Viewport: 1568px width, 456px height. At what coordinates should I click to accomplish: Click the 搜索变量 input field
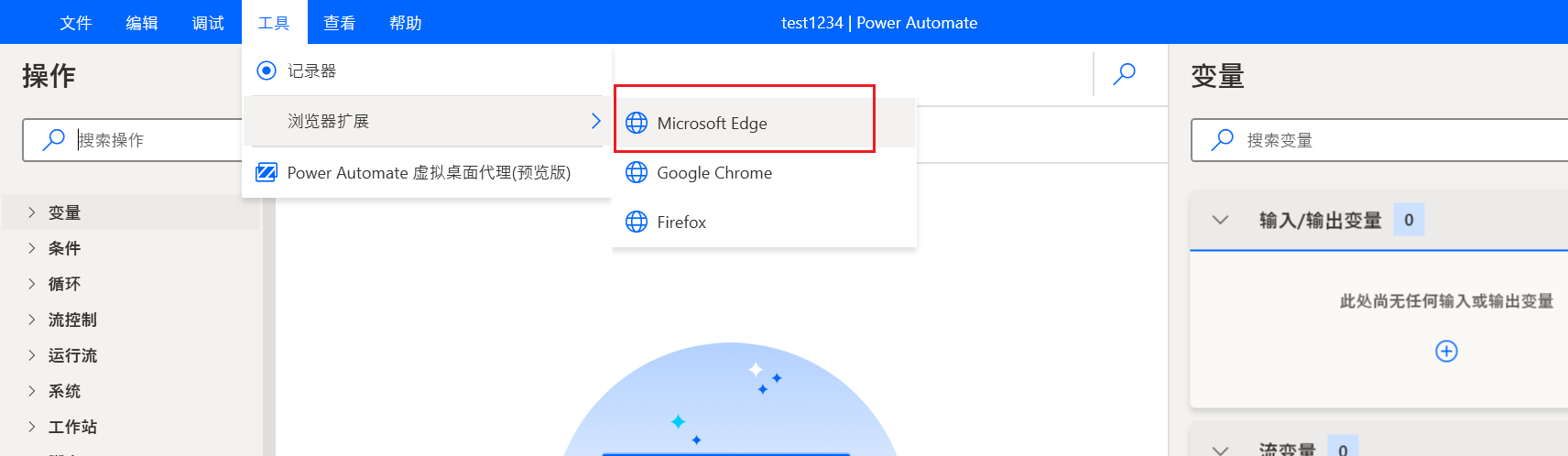pos(1379,140)
